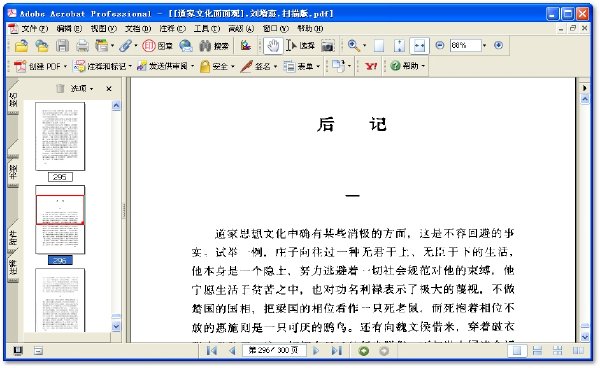
Task: Set Fit Page view
Action: pos(399,46)
